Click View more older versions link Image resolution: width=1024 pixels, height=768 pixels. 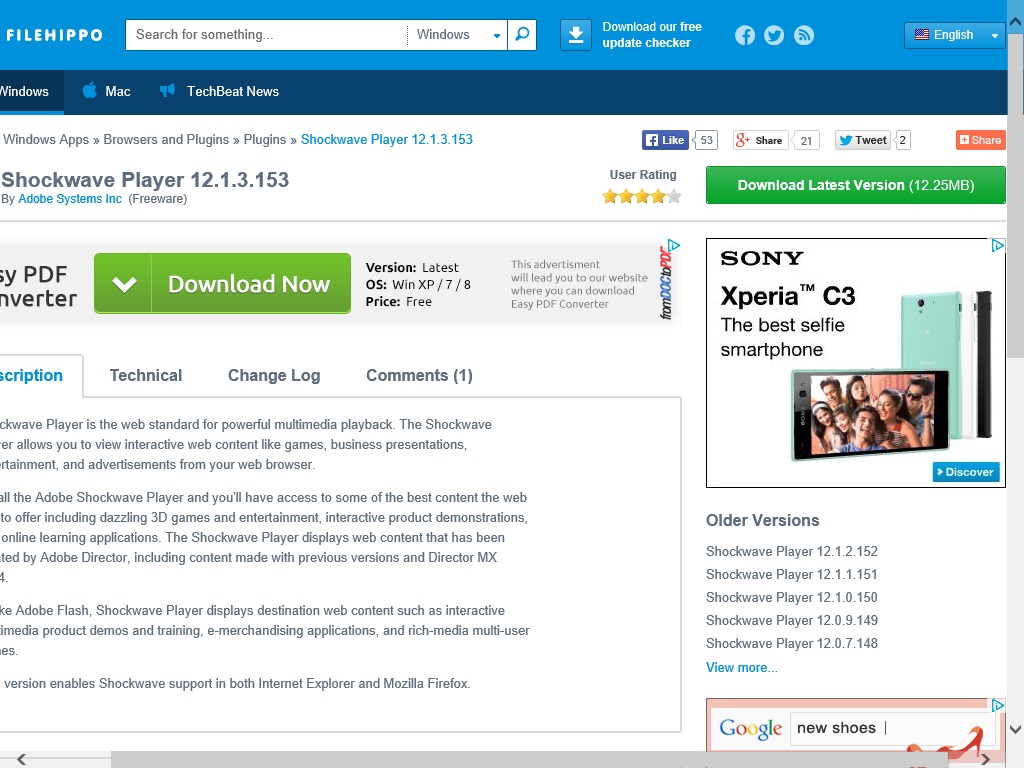741,667
